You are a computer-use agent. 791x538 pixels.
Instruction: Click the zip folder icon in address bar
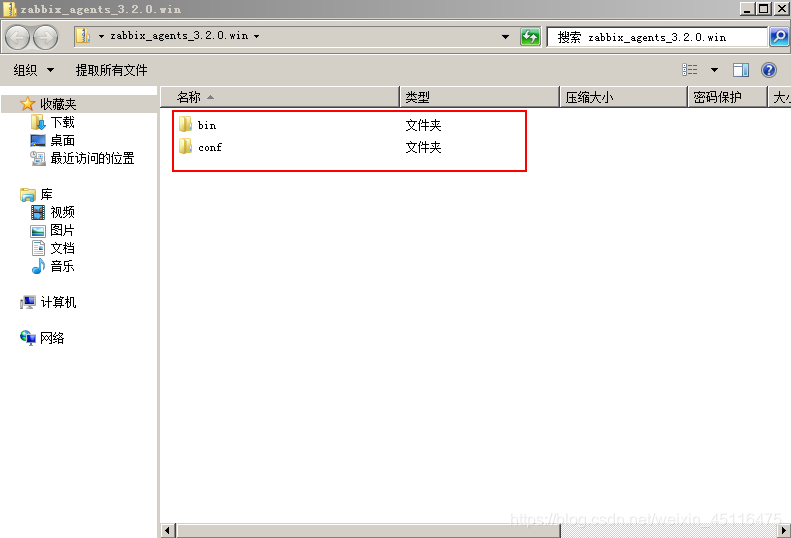click(83, 36)
